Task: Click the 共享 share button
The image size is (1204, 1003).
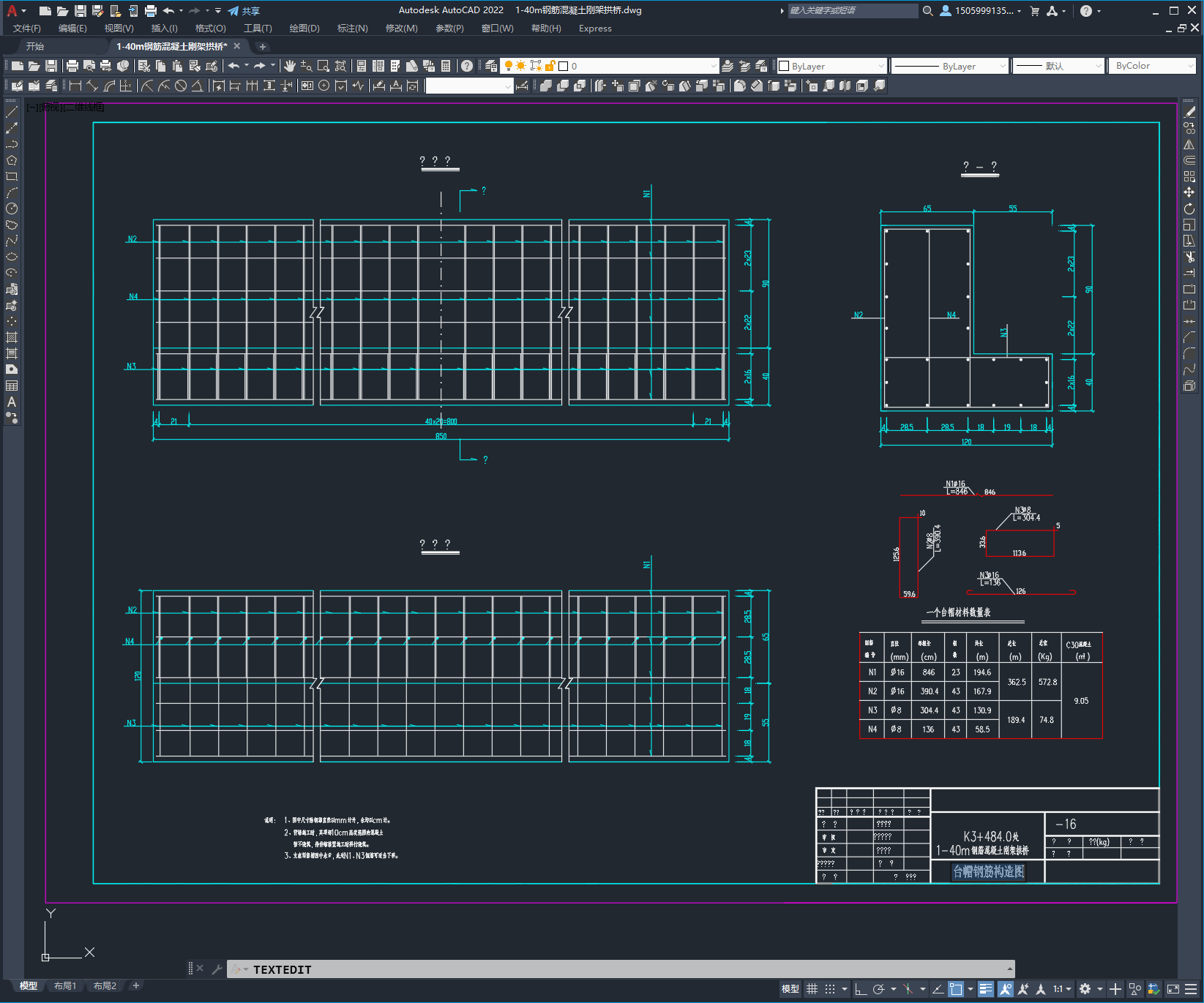Action: [244, 11]
